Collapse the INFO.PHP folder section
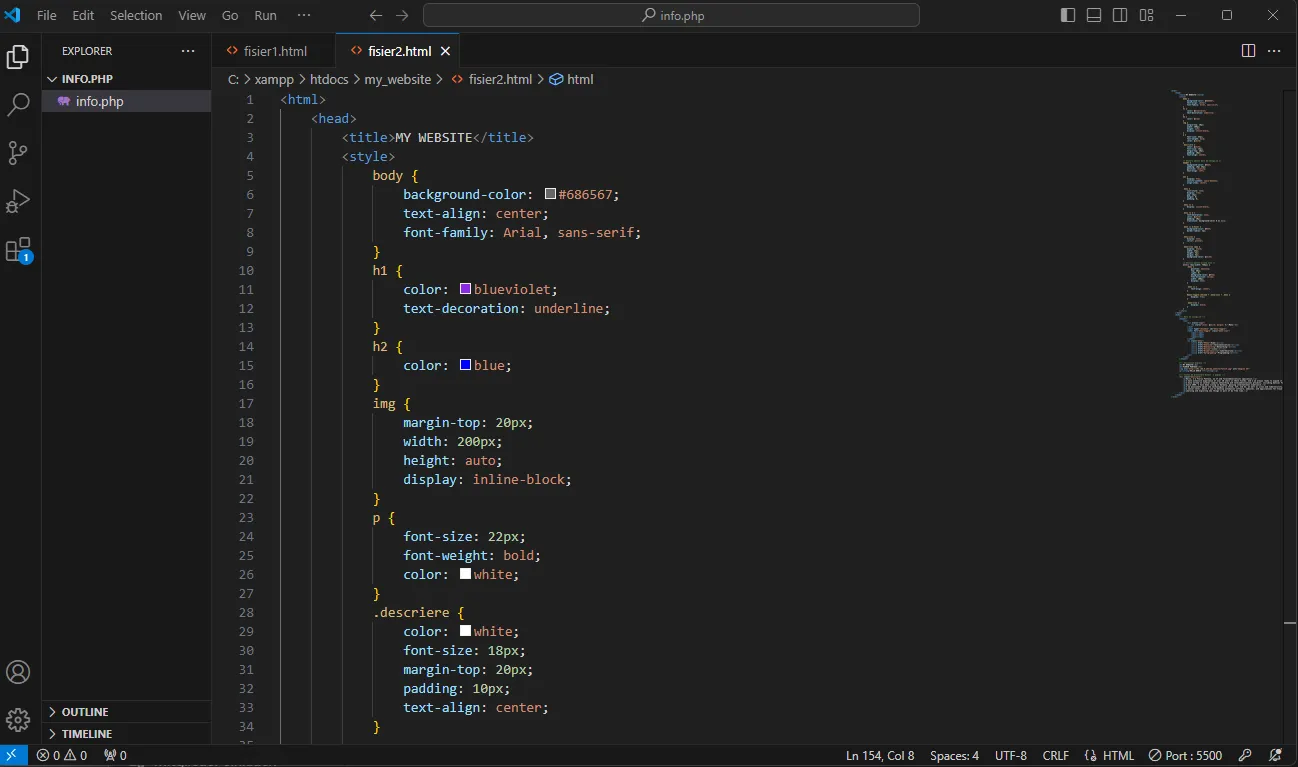This screenshot has width=1298, height=767. [85, 78]
